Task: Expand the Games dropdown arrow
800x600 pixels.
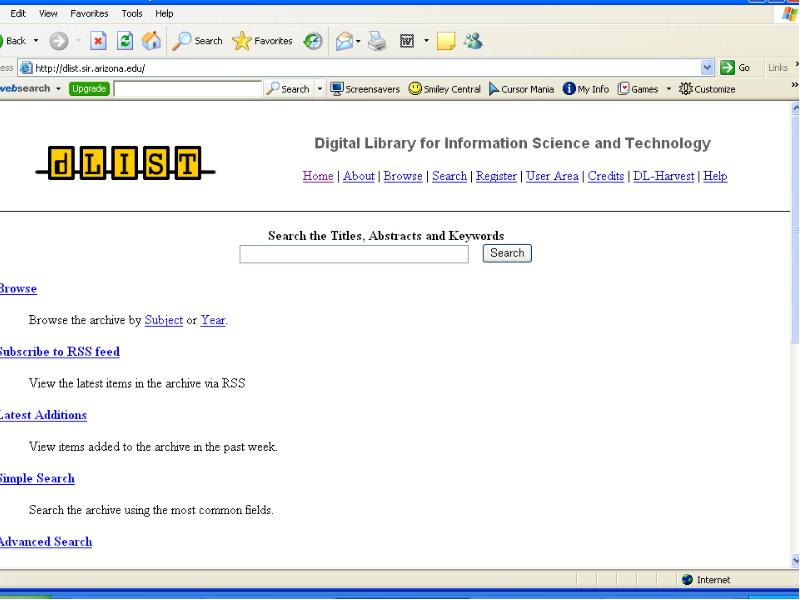Action: (x=669, y=89)
